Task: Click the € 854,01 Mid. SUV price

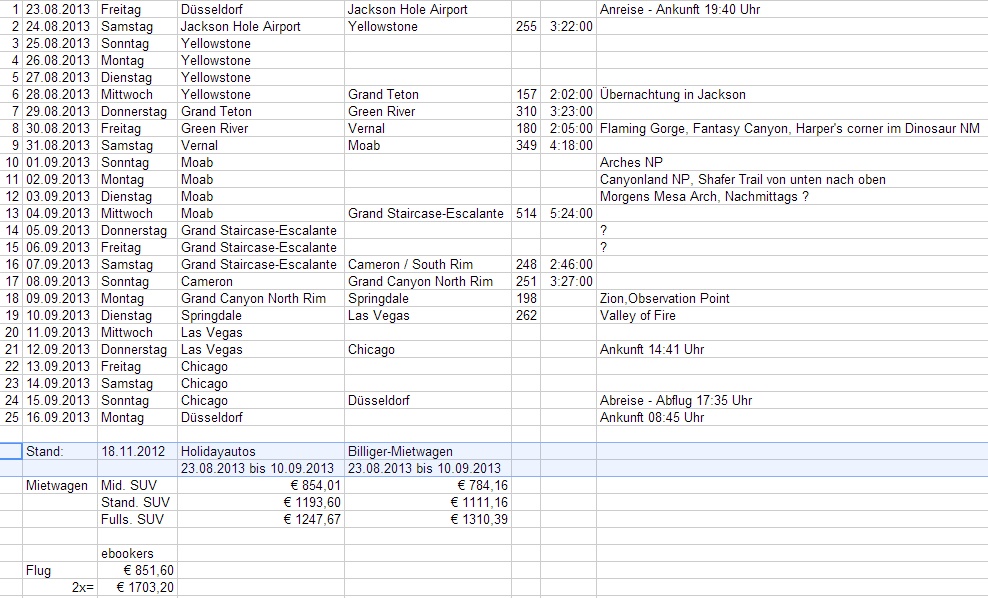Action: pyautogui.click(x=312, y=485)
